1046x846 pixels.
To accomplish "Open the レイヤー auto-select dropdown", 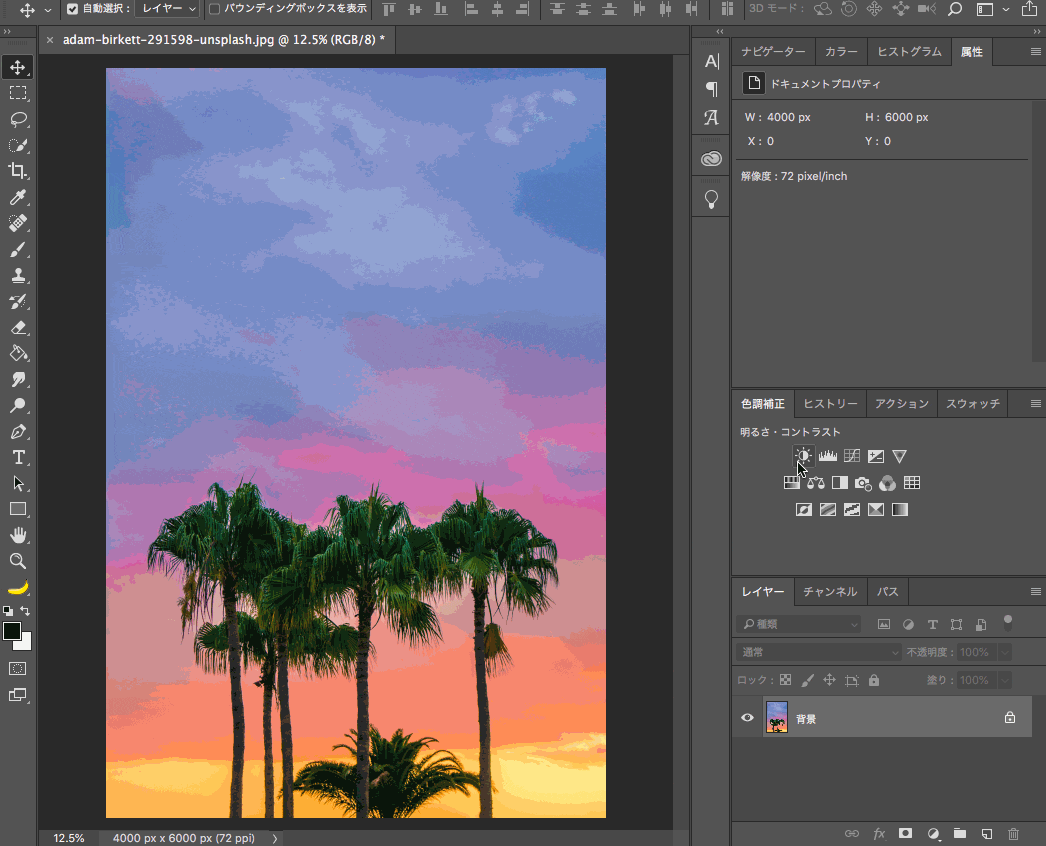I will 167,9.
